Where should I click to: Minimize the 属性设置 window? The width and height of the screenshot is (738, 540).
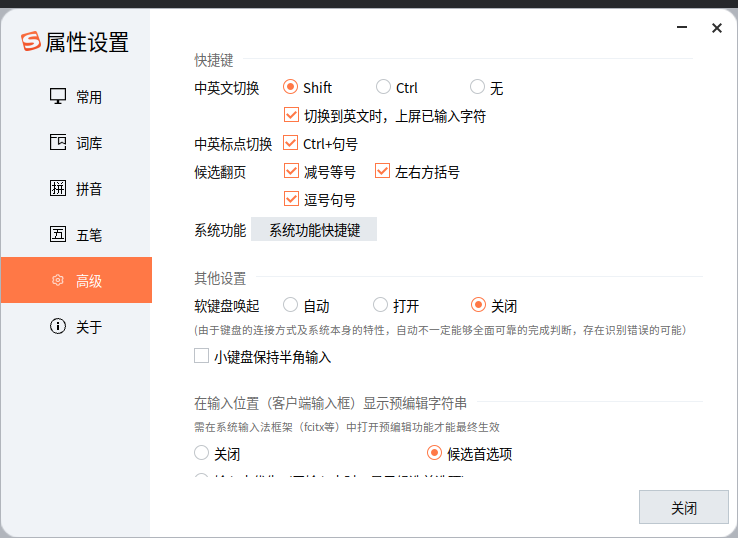click(682, 27)
